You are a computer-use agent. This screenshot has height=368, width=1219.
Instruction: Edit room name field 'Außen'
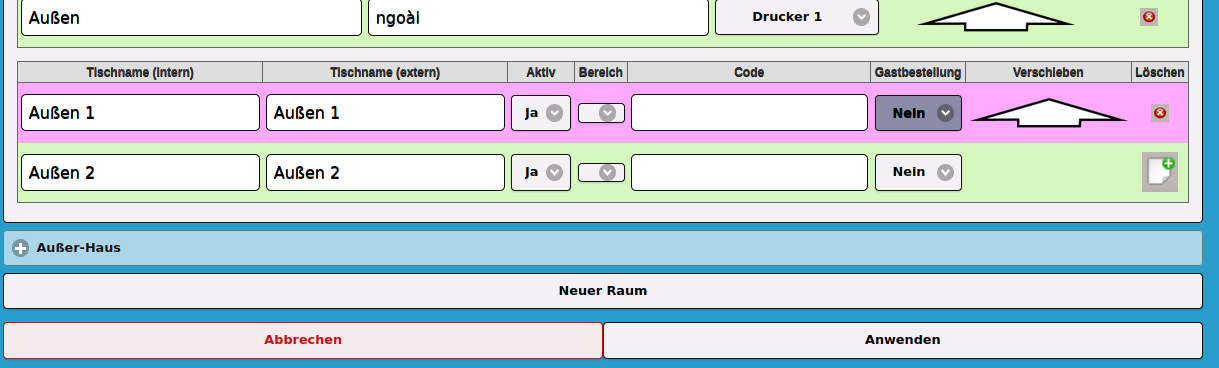point(191,17)
